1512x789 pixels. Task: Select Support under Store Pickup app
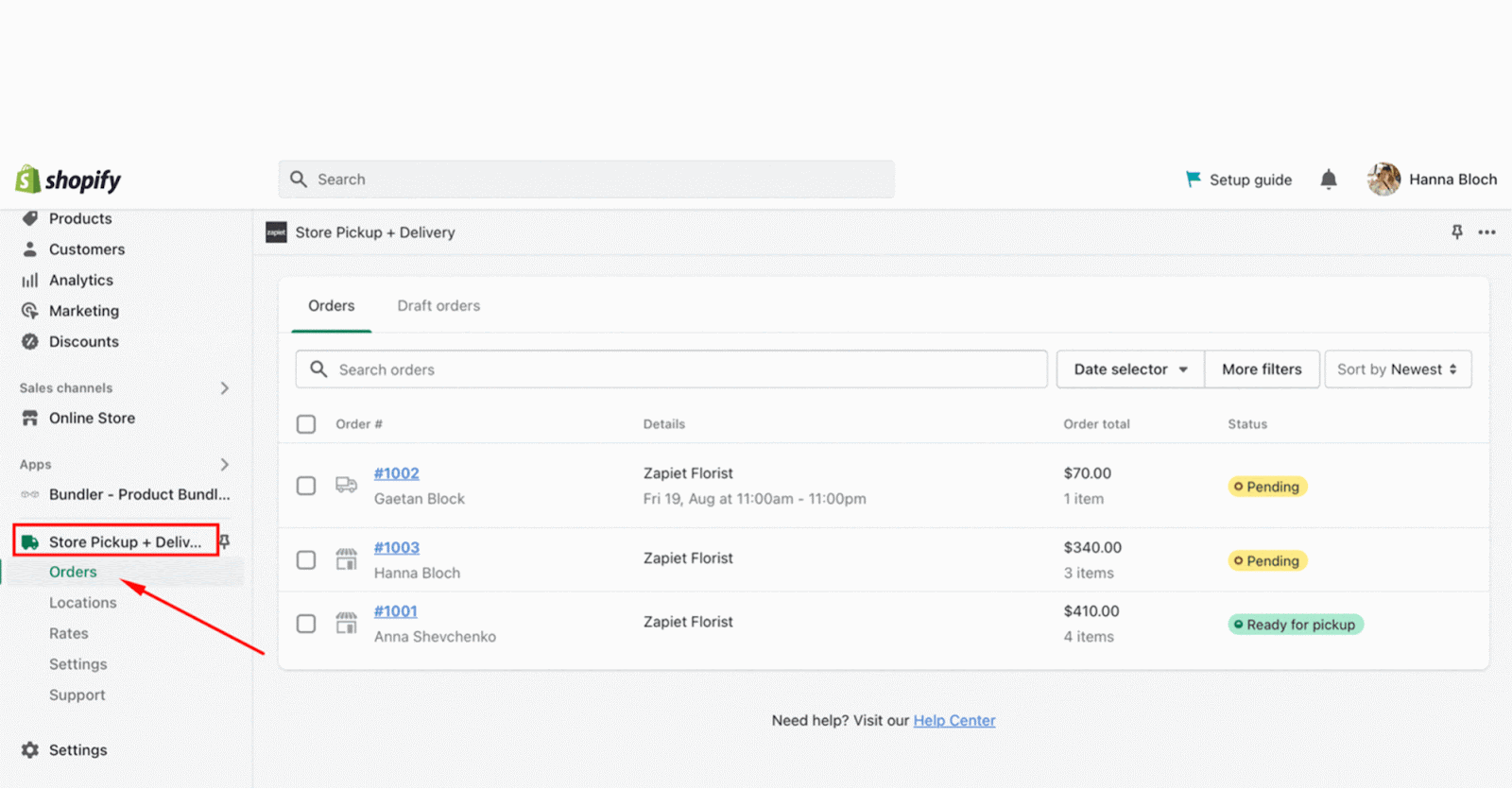pos(77,695)
